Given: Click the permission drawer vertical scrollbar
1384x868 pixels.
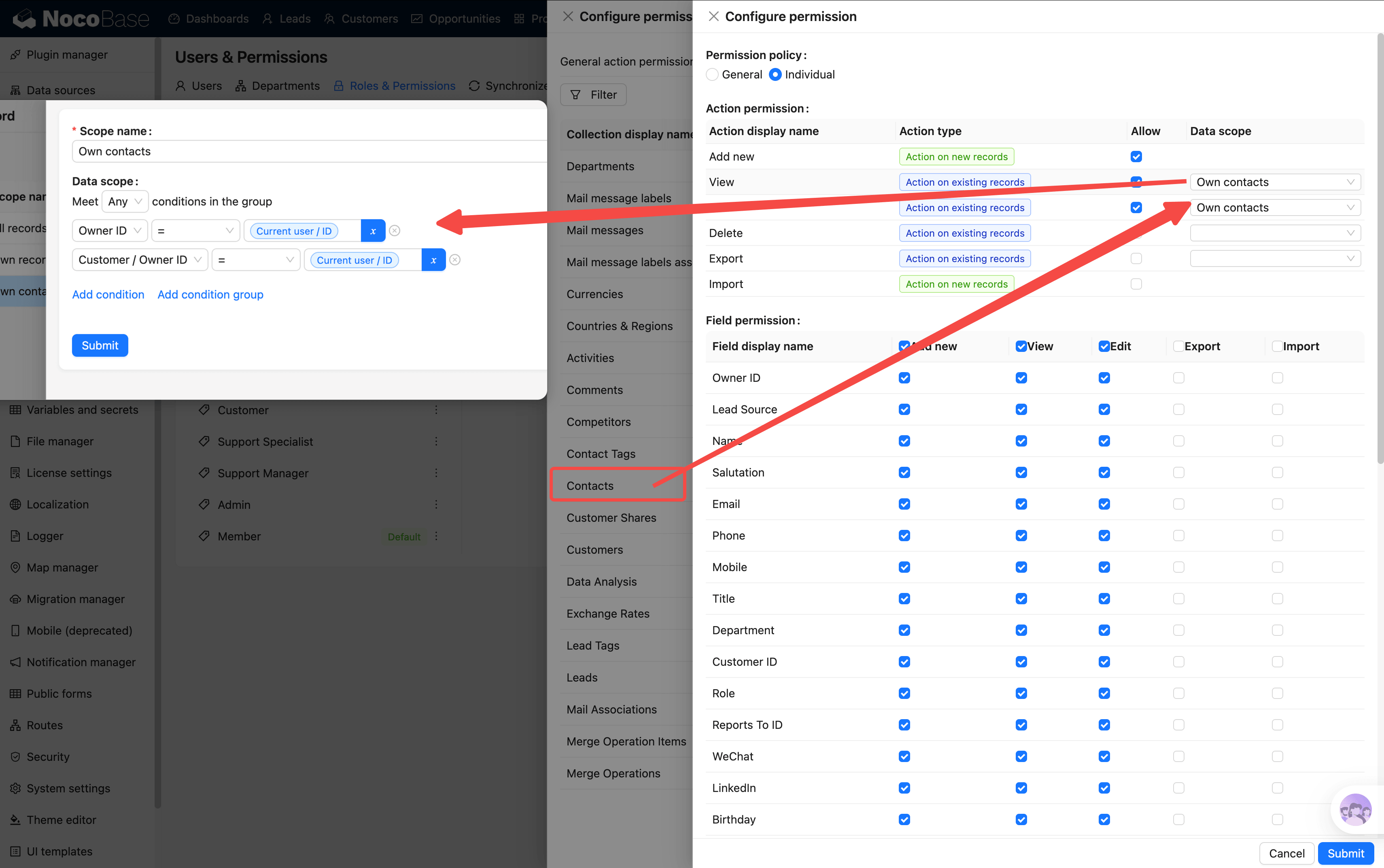Looking at the screenshot, I should tap(1380, 247).
